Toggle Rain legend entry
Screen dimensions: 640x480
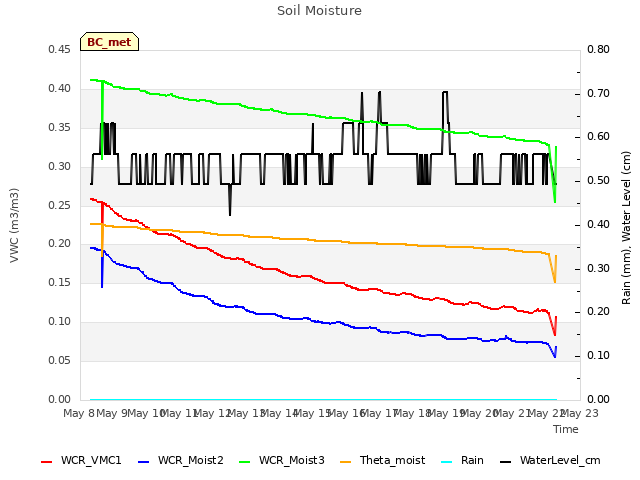pos(462,460)
